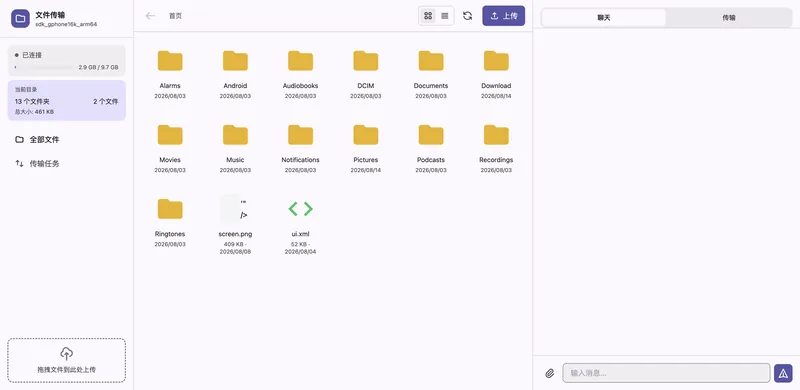Open the Movies folder
Screen dimensions: 800x390
coord(170,135)
